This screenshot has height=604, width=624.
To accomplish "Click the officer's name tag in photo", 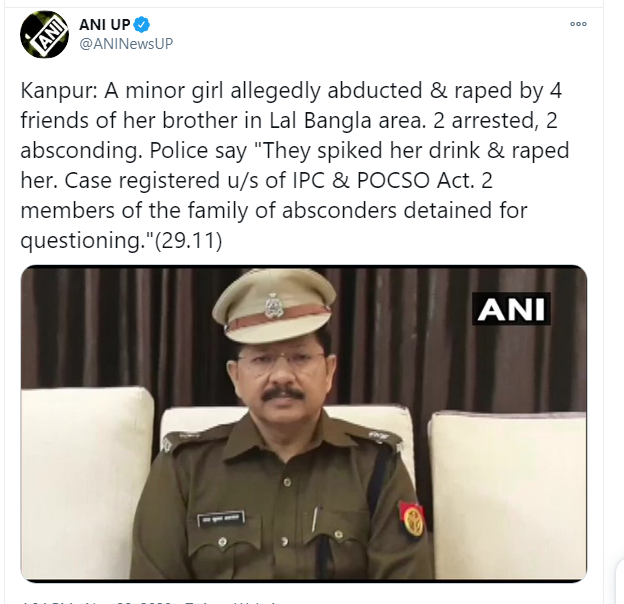I will 221,518.
